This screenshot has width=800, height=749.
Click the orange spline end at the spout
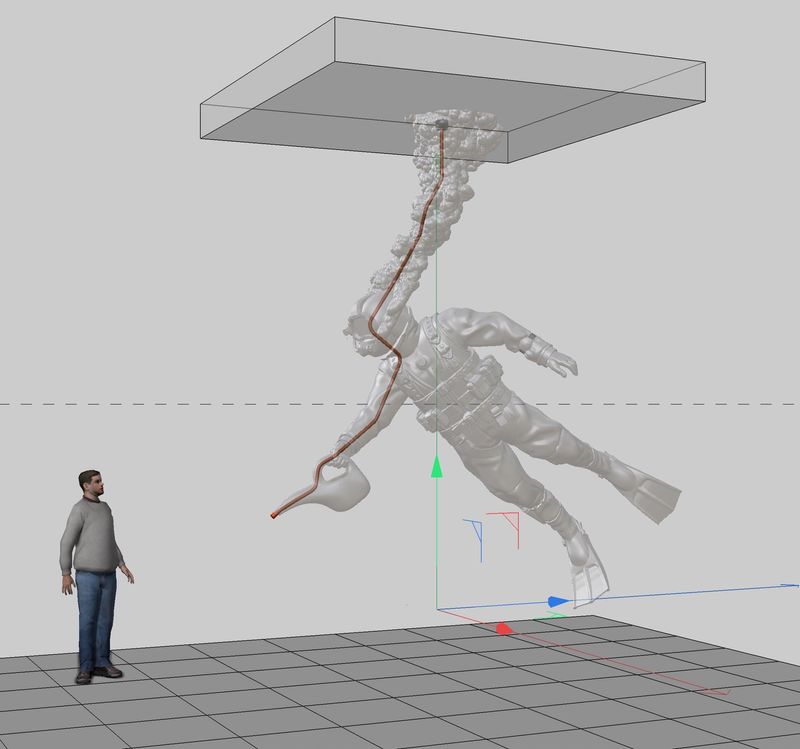click(x=274, y=515)
